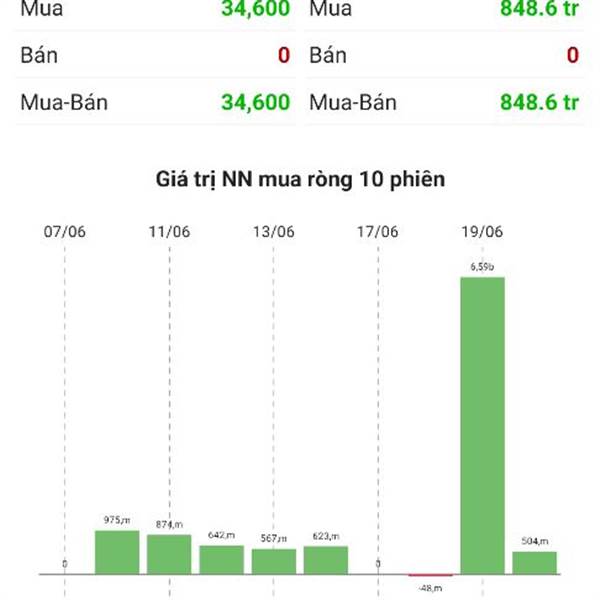Click the 07/06 date marker
Screen dimensions: 600x600
(x=65, y=232)
